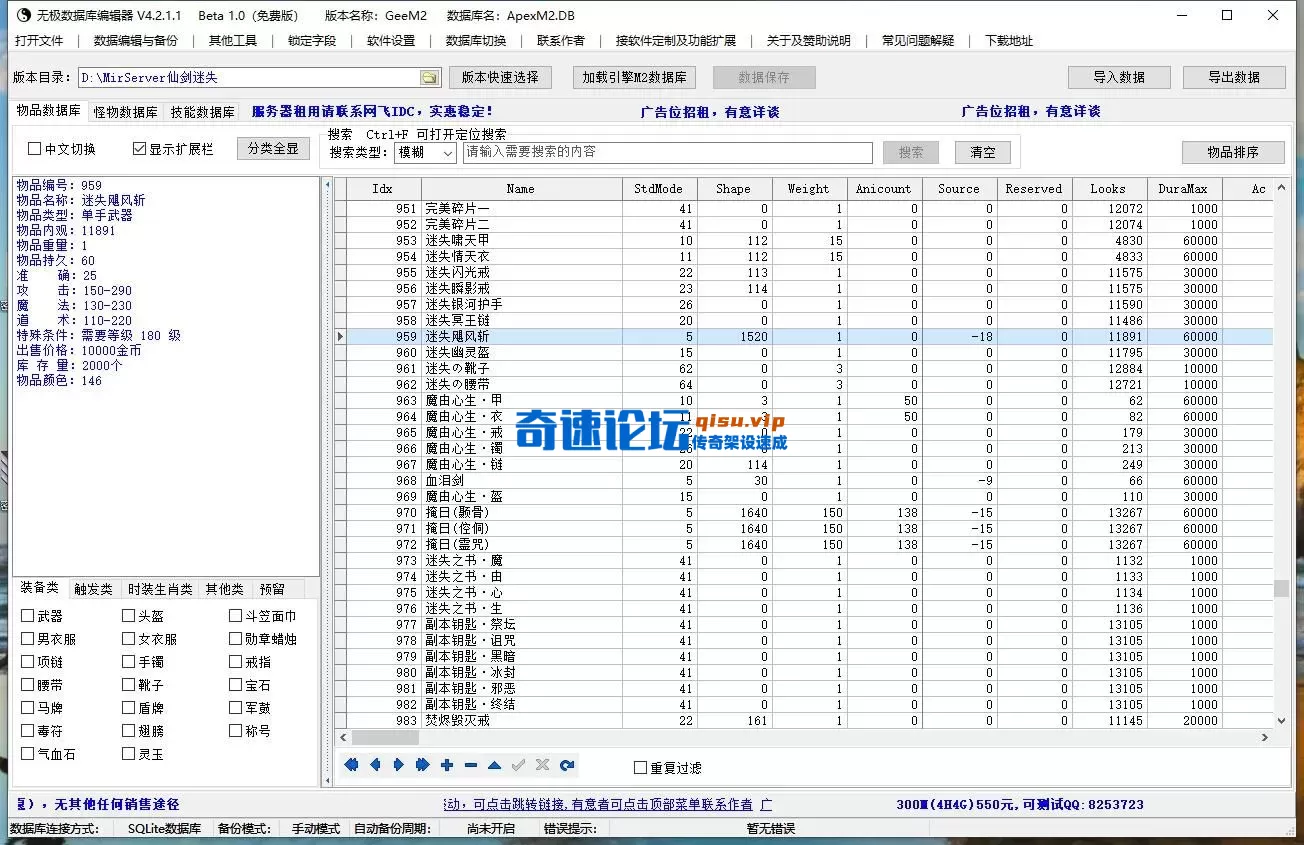Uncheck the 显示扩展栏 option
1304x845 pixels.
138,147
